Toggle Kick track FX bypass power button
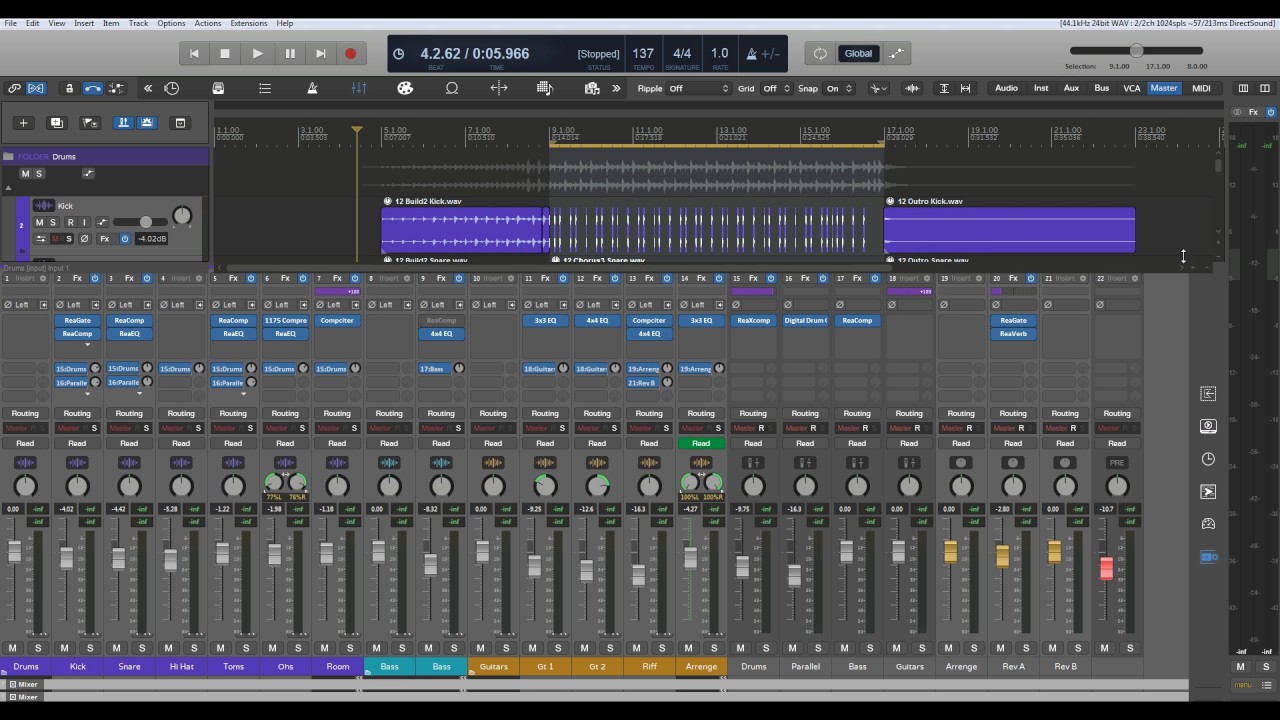 point(125,239)
